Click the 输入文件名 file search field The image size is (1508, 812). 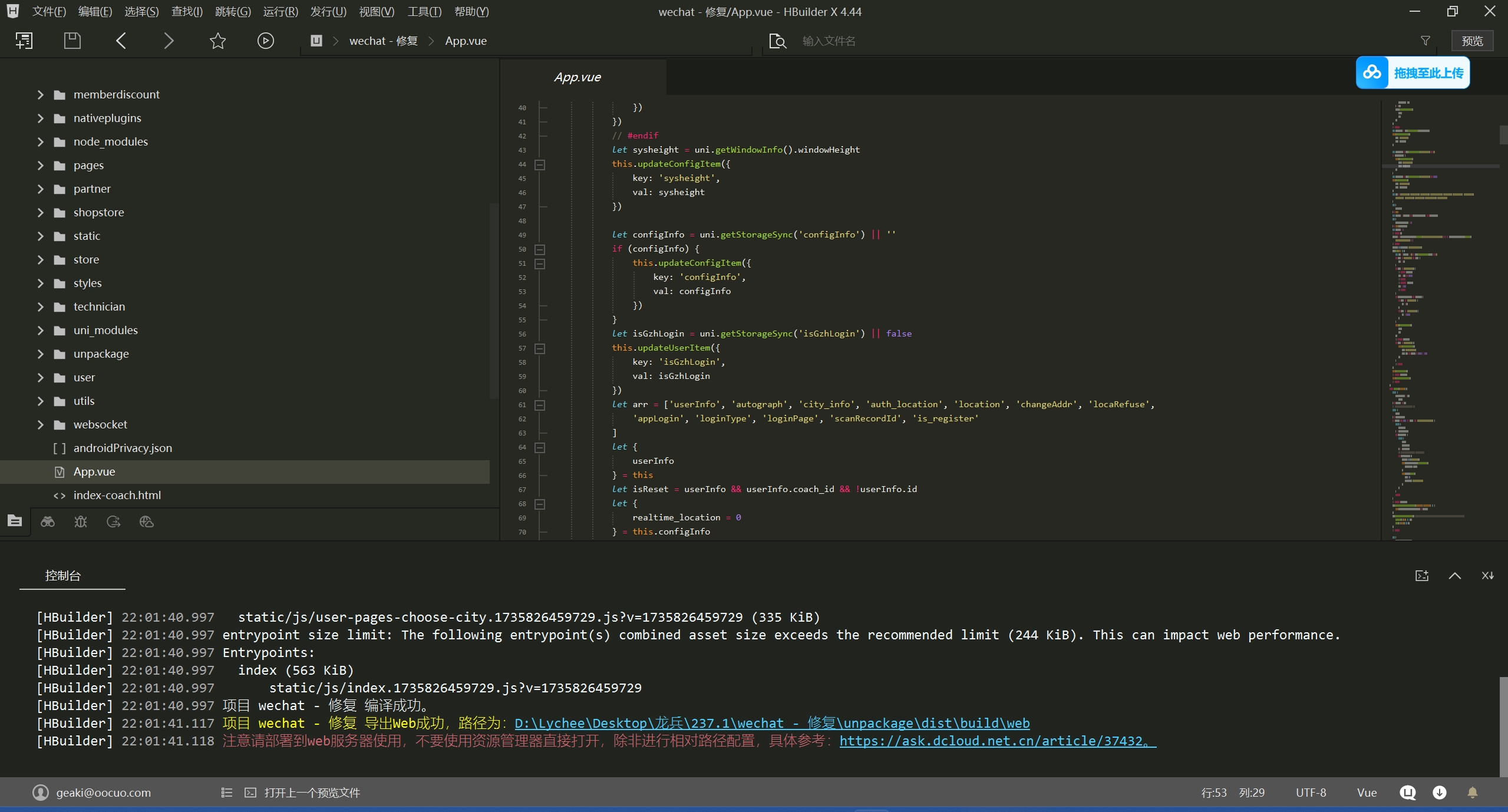point(829,41)
